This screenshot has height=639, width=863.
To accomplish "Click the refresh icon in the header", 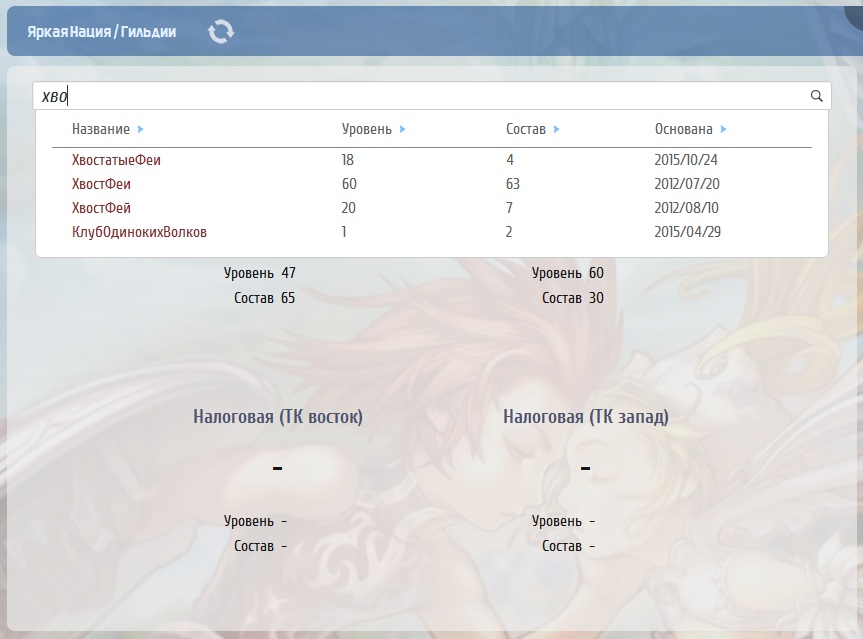I will pos(220,32).
